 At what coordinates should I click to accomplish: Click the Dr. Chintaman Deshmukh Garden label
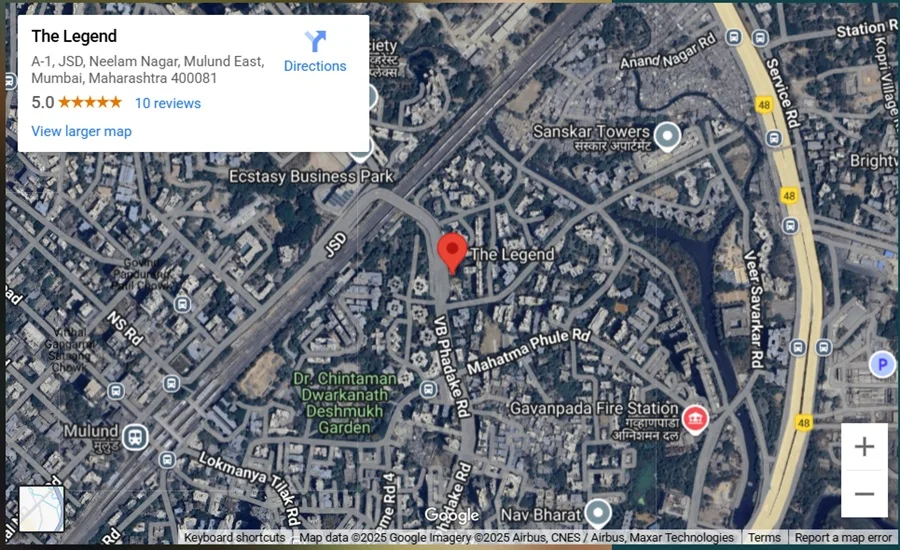point(344,403)
